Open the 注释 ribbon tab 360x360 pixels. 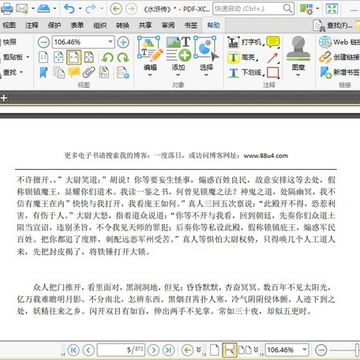coord(32,25)
